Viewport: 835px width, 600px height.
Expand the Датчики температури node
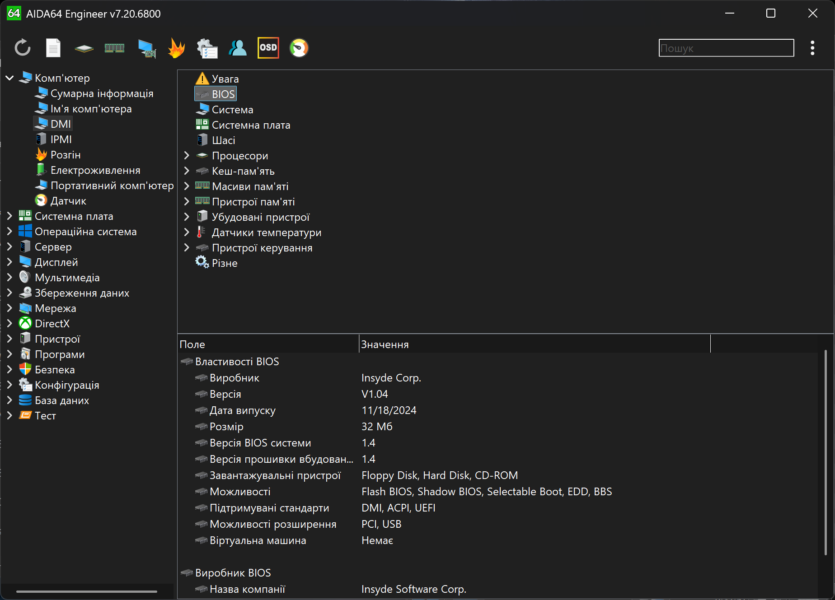click(x=186, y=233)
